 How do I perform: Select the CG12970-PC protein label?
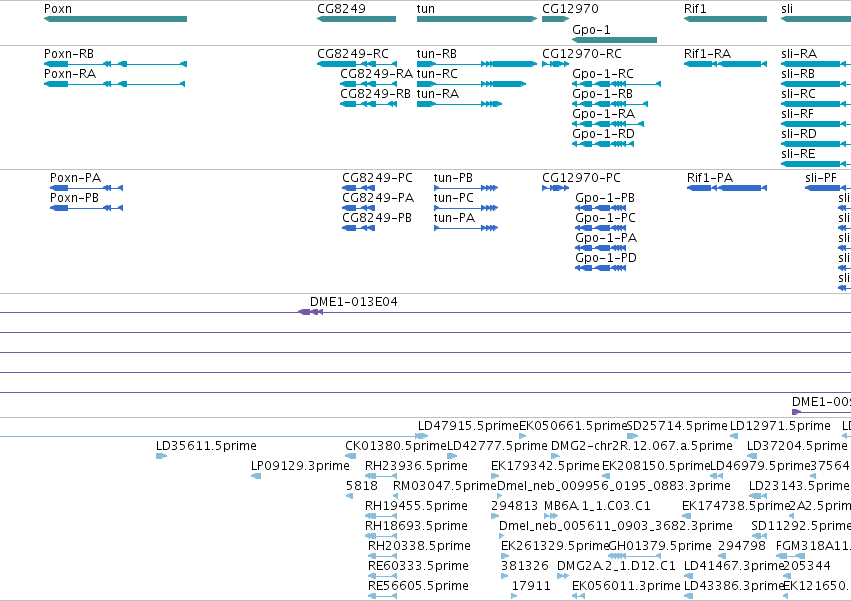point(581,178)
